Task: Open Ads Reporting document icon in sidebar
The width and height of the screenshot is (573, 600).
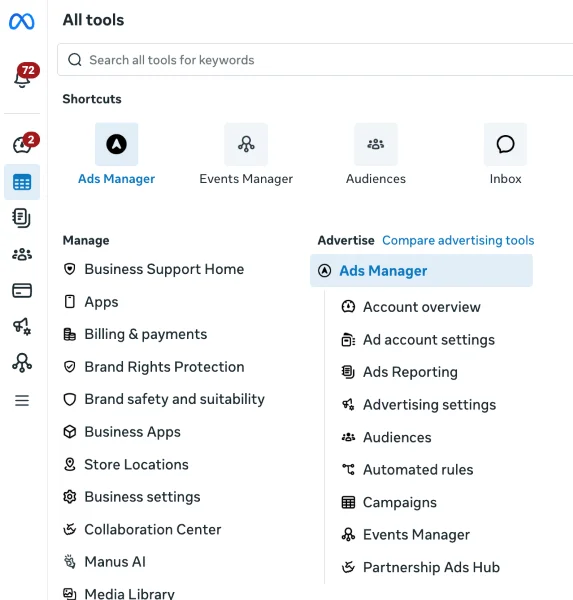Action: coord(22,218)
